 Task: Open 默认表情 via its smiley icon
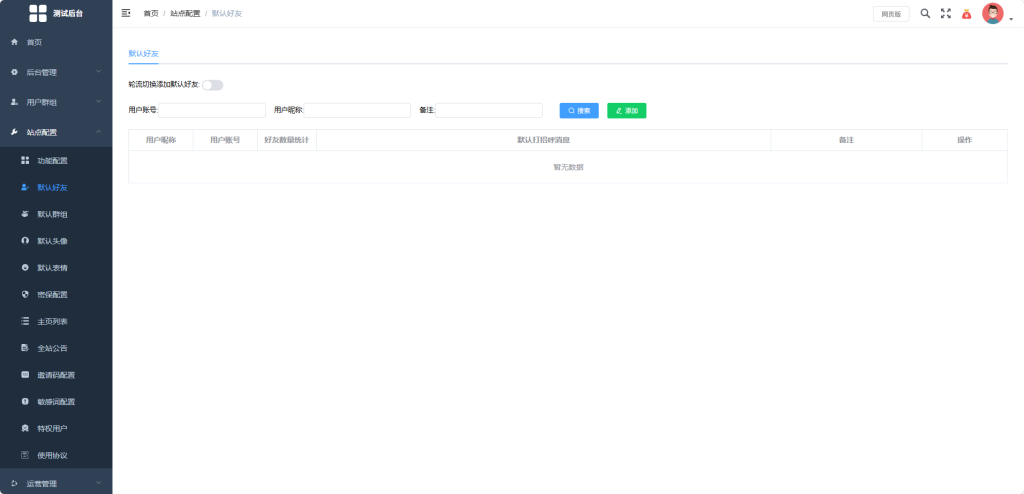point(25,267)
